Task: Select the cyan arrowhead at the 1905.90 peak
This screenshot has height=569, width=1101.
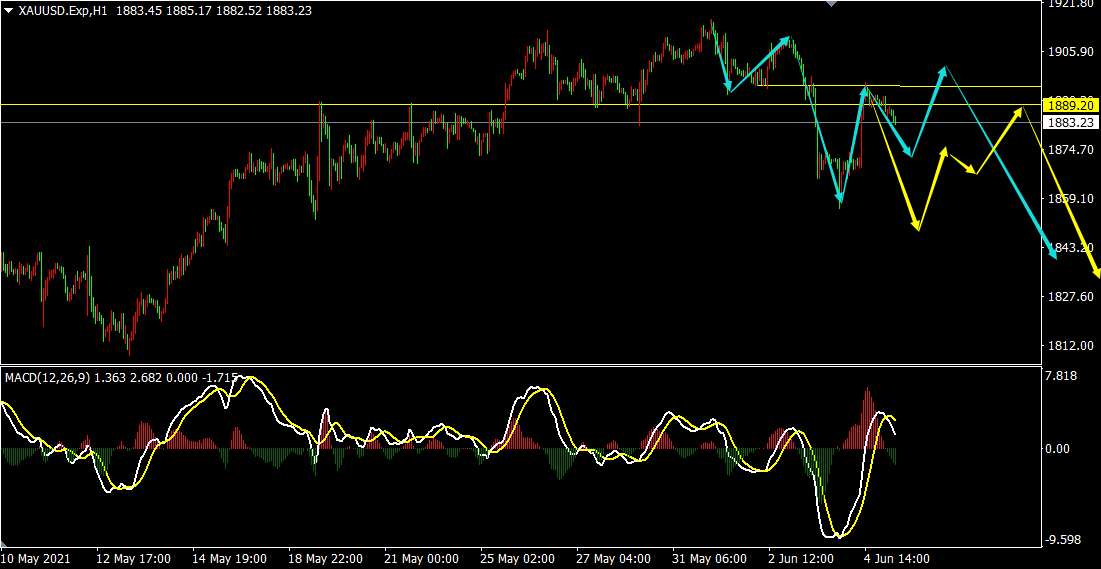Action: point(788,40)
